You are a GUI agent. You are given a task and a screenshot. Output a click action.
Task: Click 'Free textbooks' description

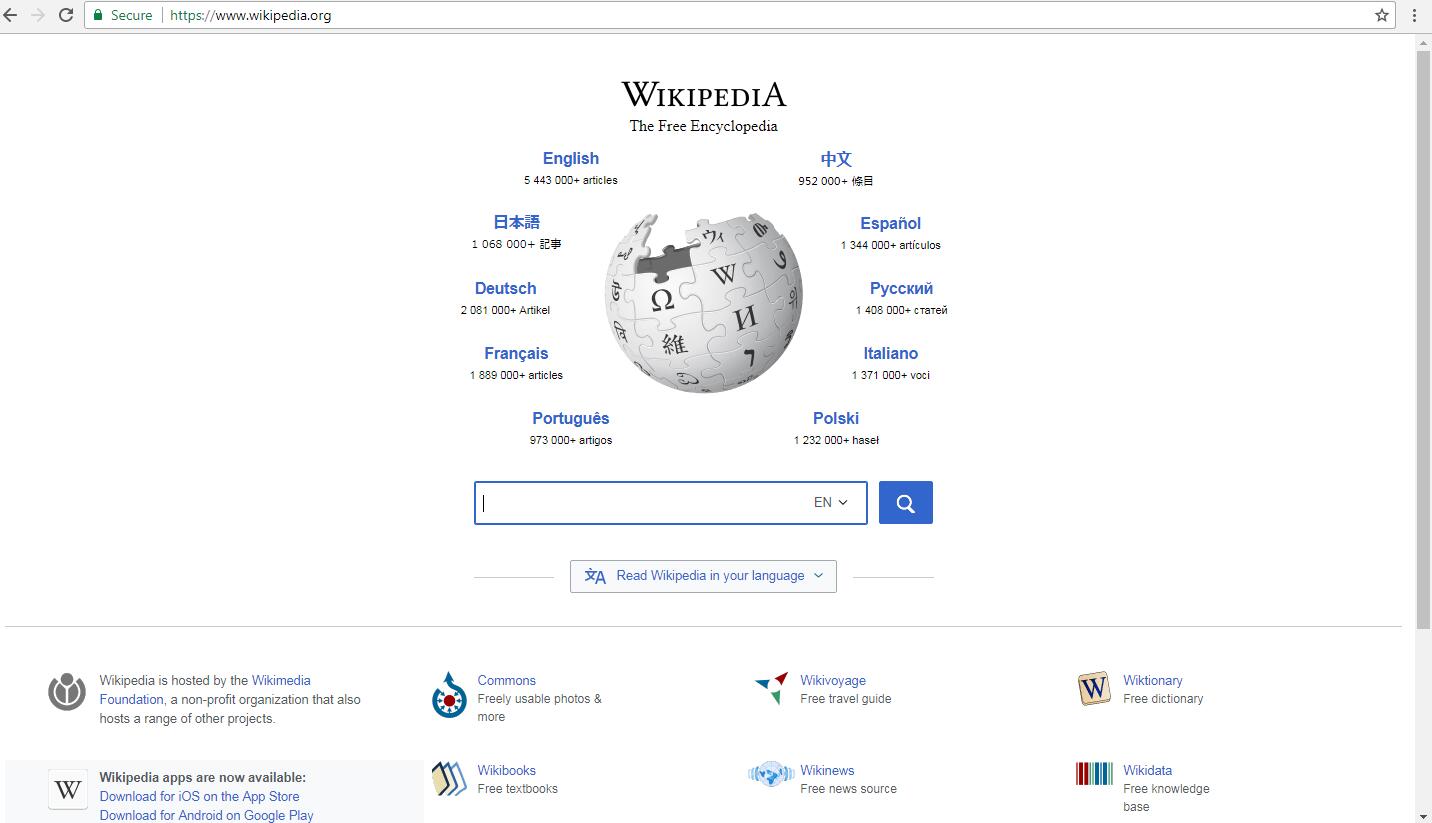point(518,789)
